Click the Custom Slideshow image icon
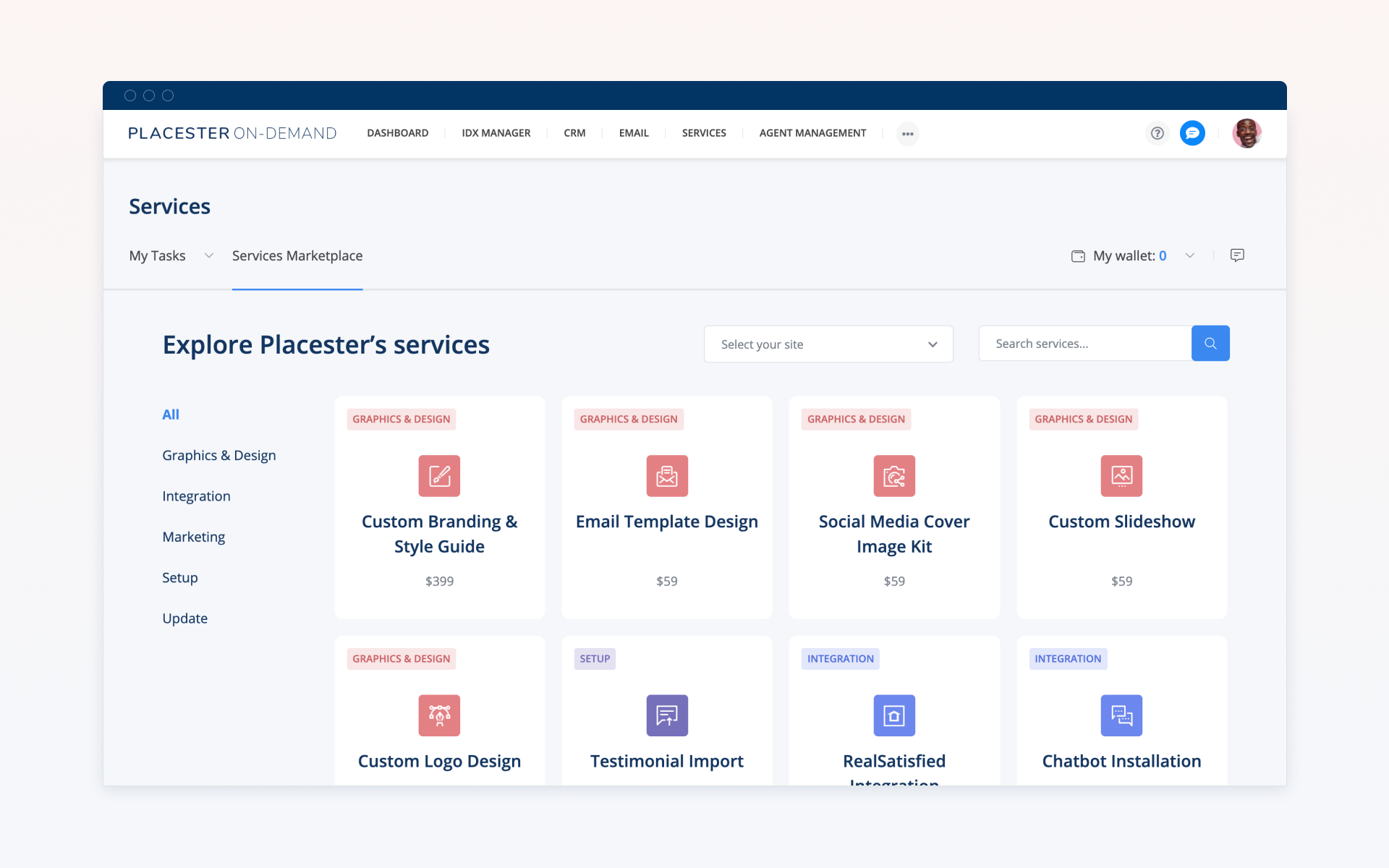 [1121, 476]
